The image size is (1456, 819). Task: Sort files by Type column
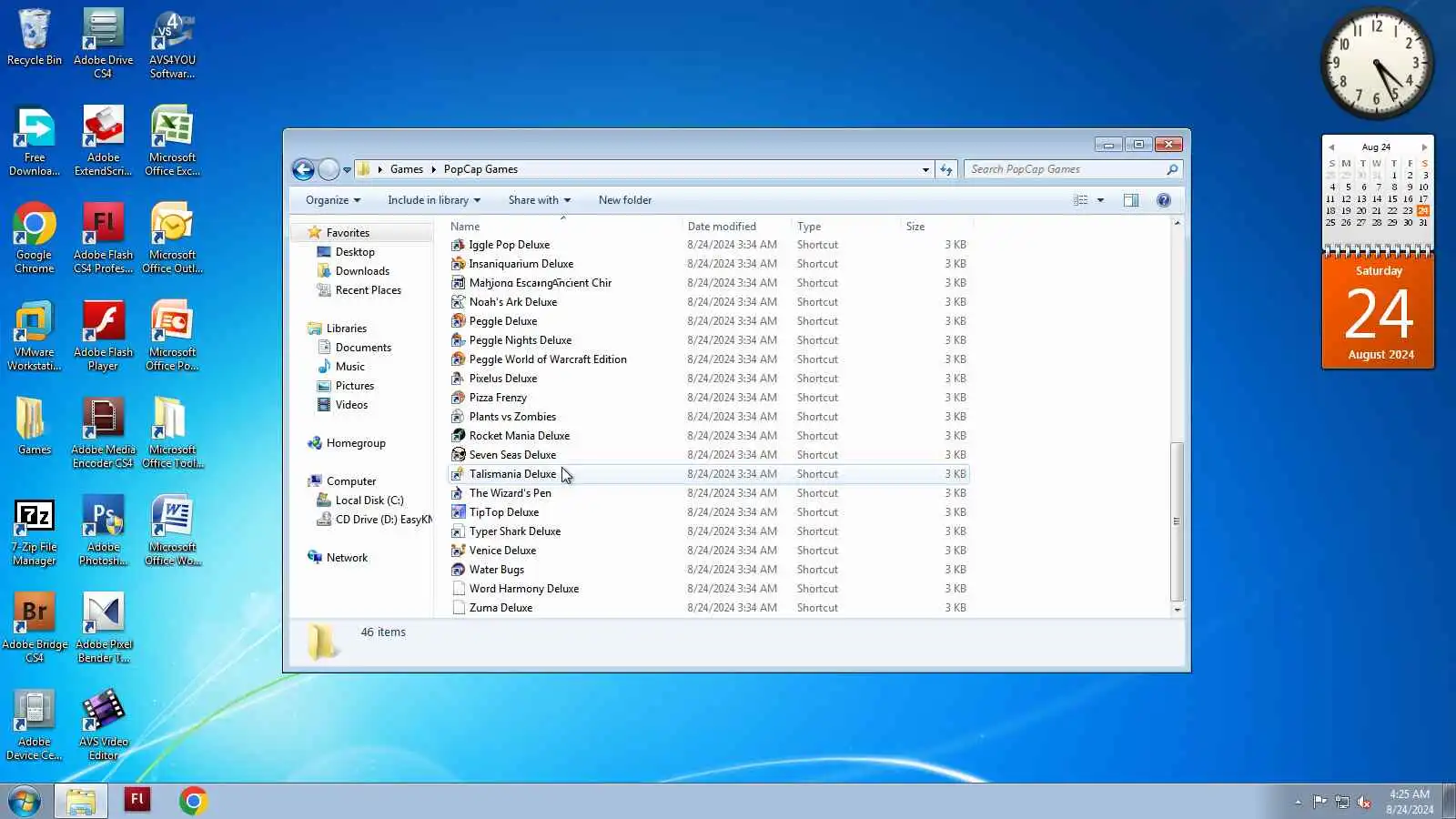coord(845,227)
